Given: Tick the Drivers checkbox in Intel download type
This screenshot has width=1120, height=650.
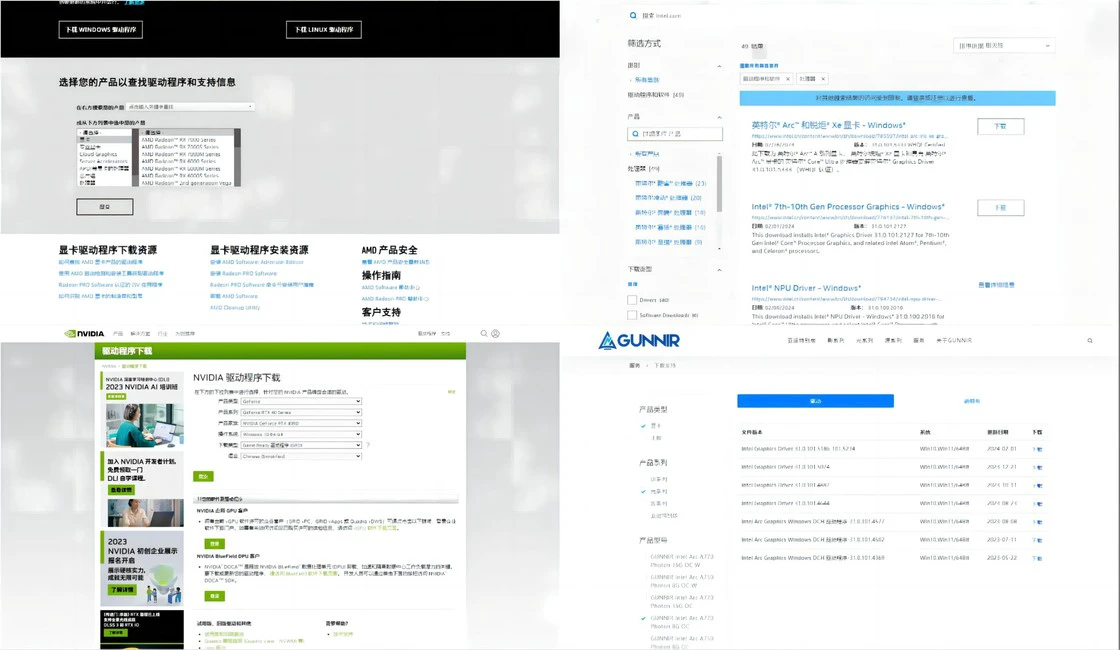Looking at the screenshot, I should pyautogui.click(x=632, y=300).
